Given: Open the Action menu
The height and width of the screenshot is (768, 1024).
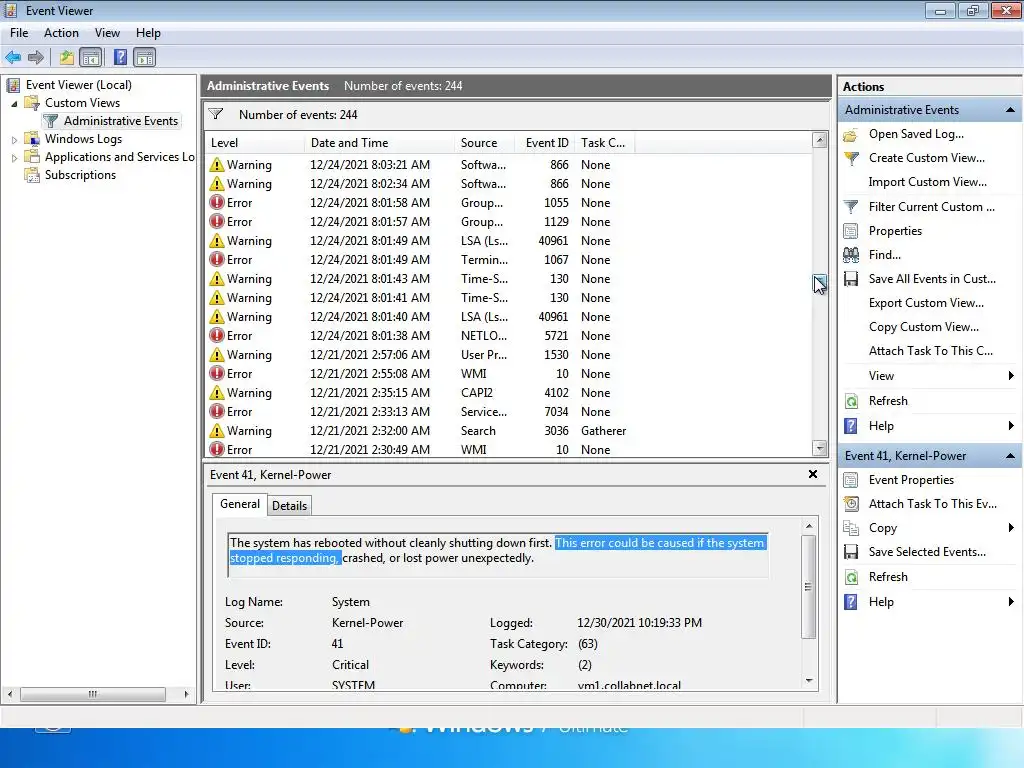Looking at the screenshot, I should [x=61, y=33].
